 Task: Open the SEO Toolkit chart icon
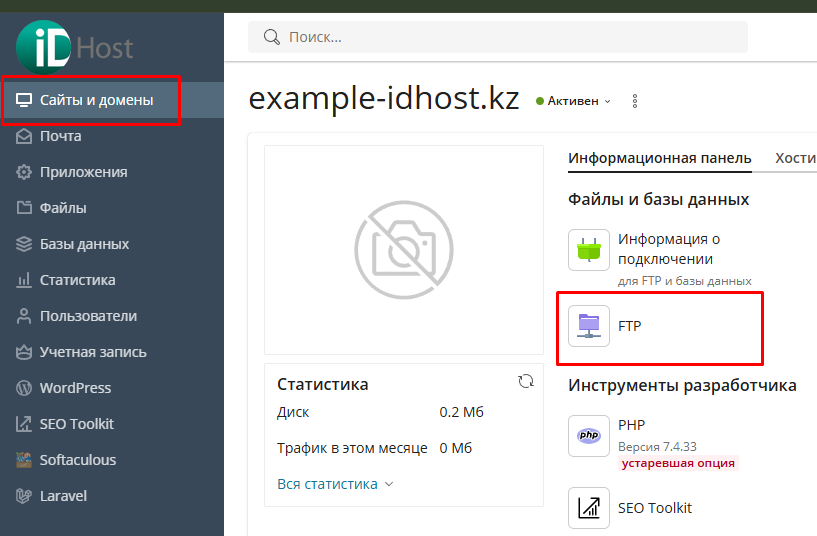(589, 507)
